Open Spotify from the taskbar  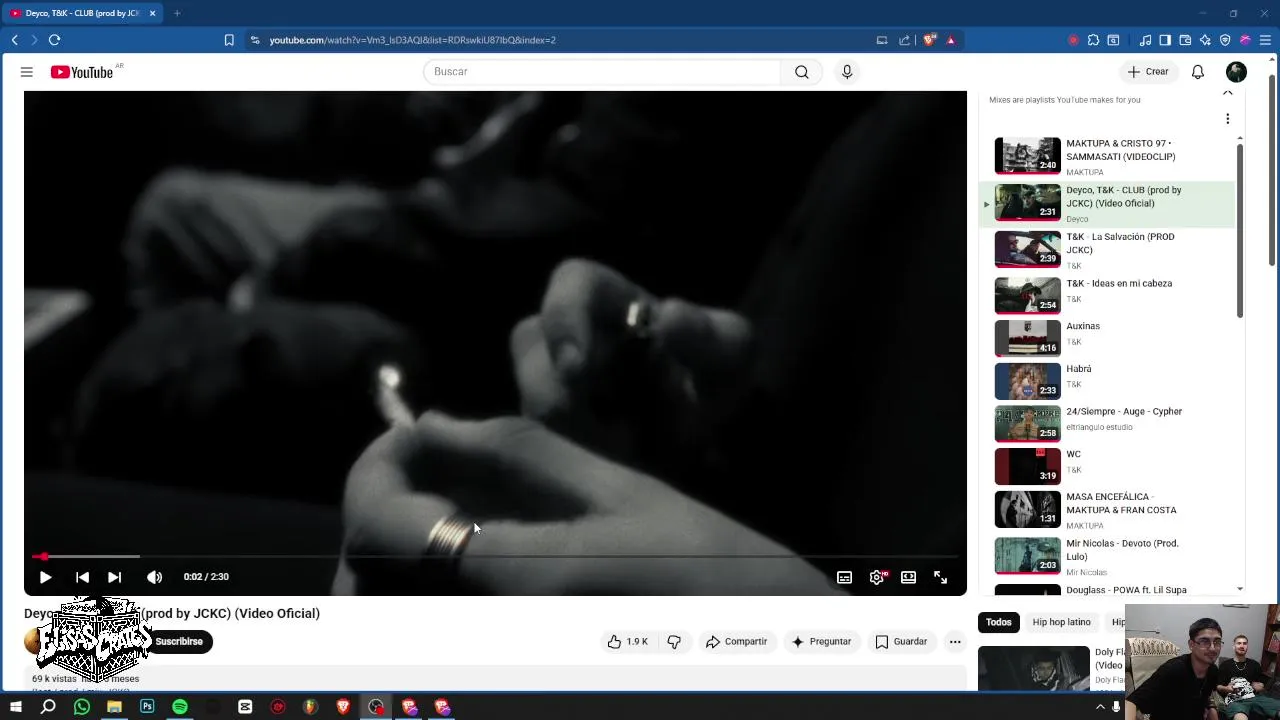point(180,707)
